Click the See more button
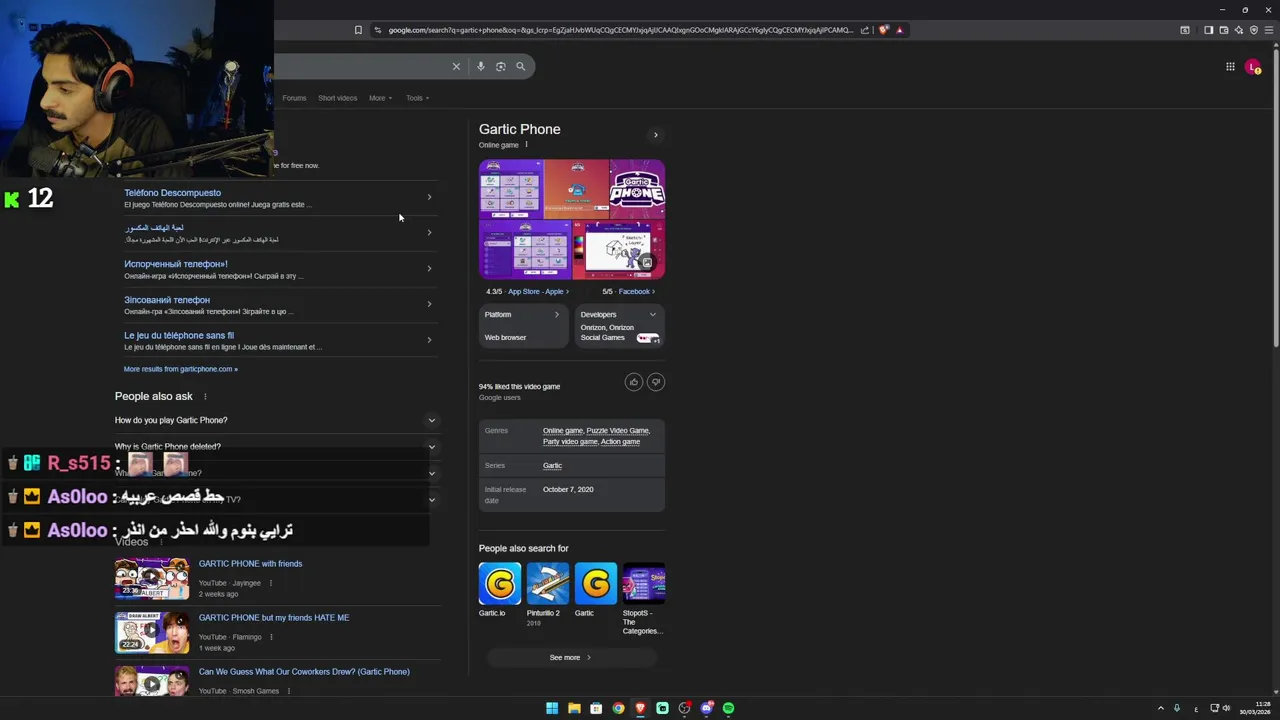1280x720 pixels. [571, 658]
